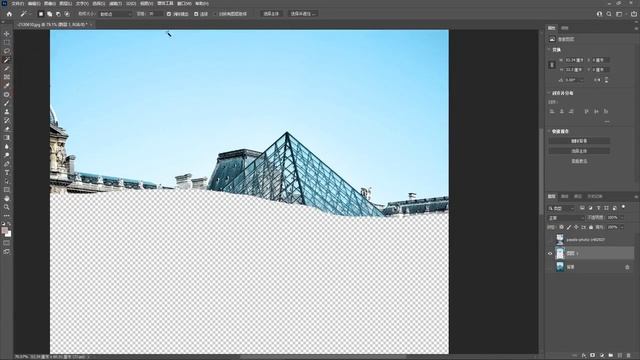Select the Blur tool
Viewport: 640px width, 360px height.
(x=7, y=147)
